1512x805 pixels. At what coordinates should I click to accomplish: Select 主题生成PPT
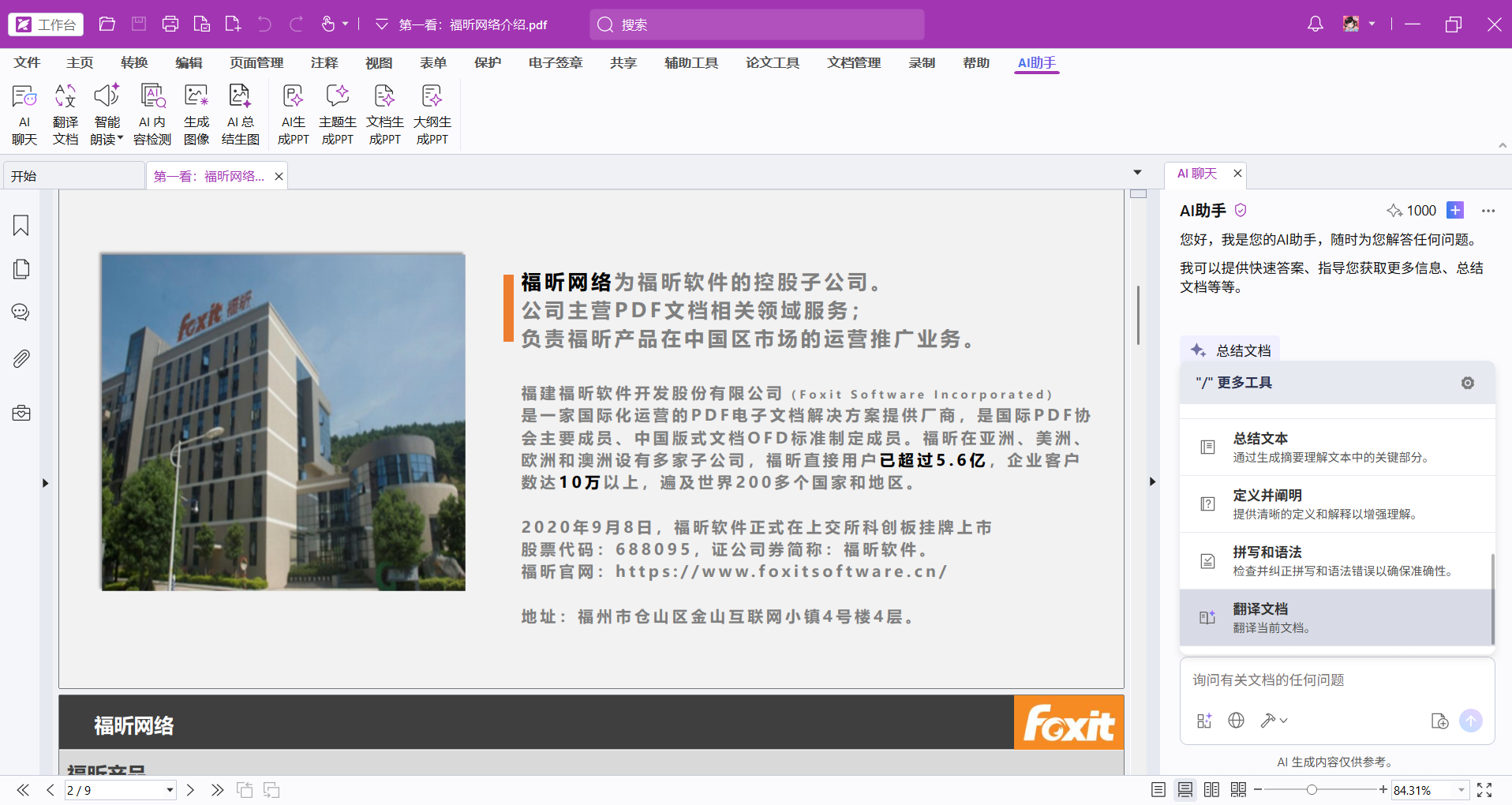coord(338,115)
